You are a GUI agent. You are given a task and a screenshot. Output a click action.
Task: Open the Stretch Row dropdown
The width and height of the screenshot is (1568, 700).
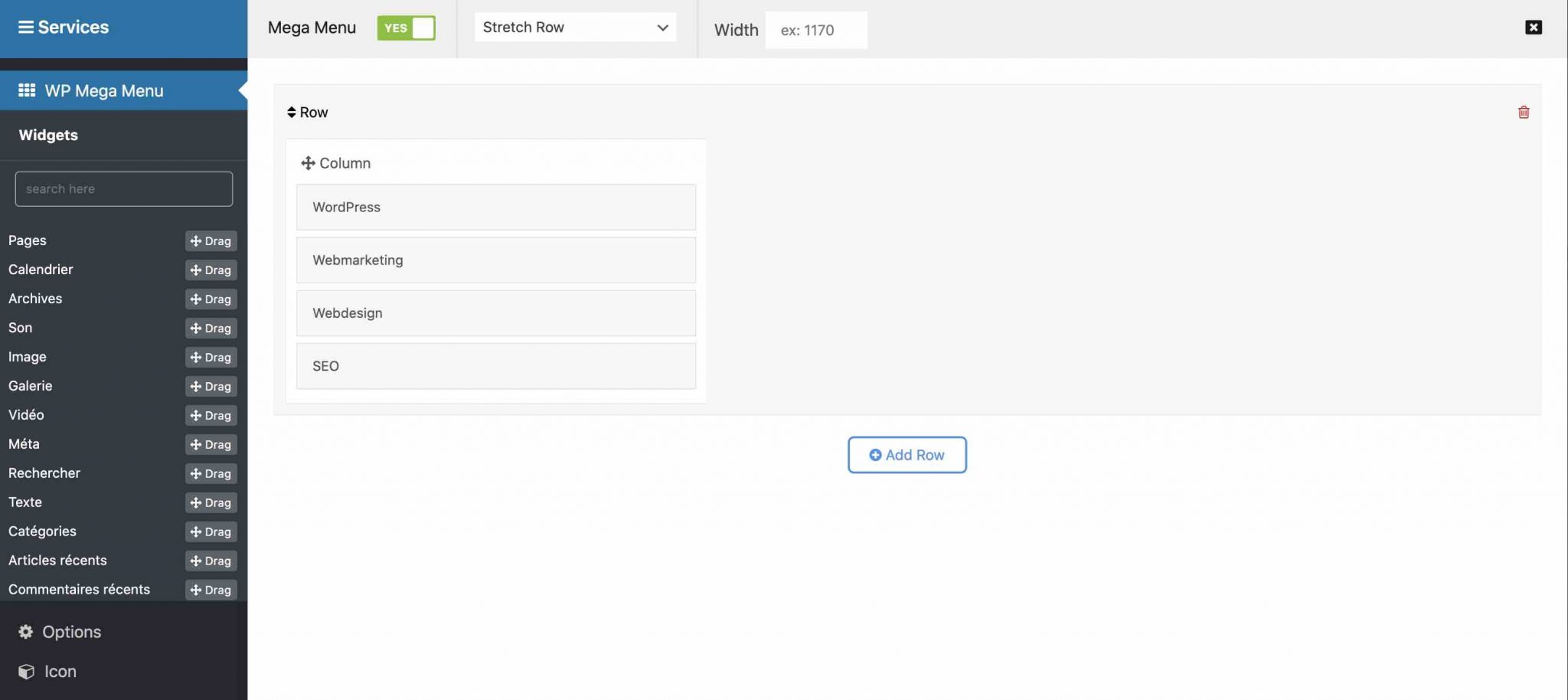point(575,27)
